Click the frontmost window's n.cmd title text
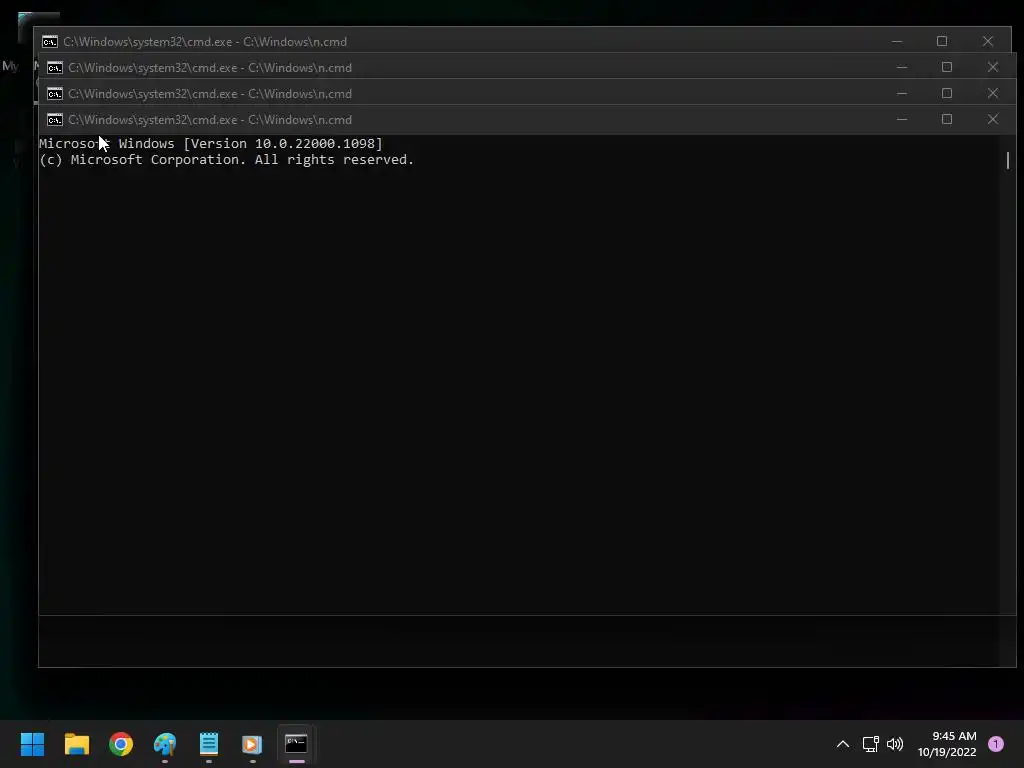1024x768 pixels. (x=210, y=120)
